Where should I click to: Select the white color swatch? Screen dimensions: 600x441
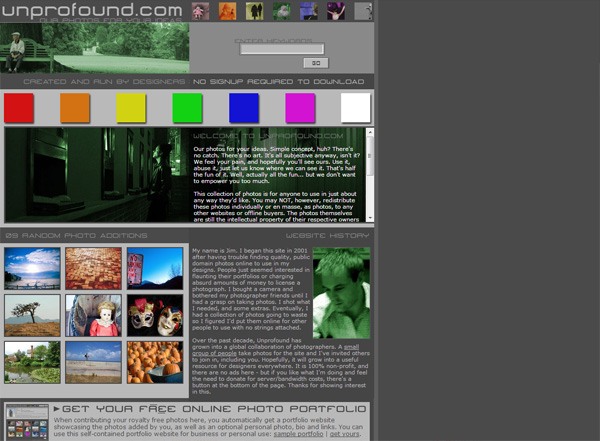(x=356, y=108)
